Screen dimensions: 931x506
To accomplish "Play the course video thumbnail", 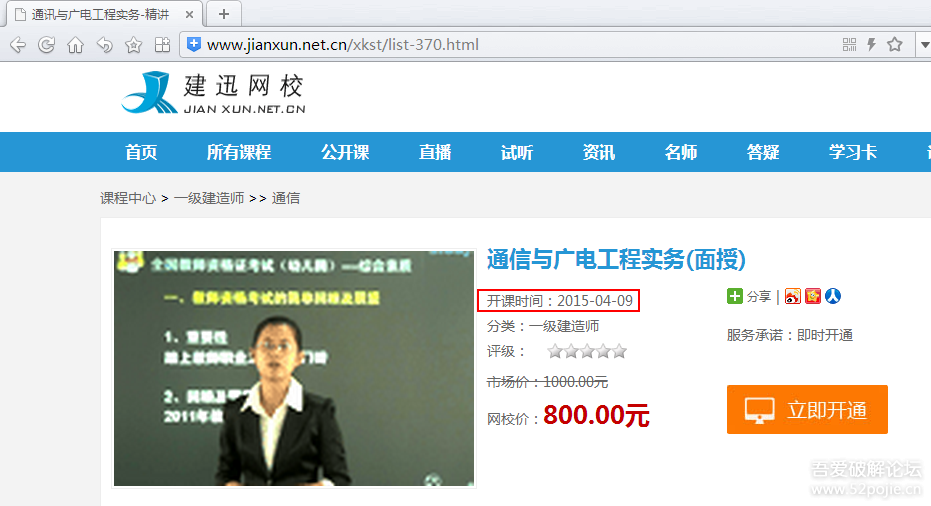I will pos(294,368).
